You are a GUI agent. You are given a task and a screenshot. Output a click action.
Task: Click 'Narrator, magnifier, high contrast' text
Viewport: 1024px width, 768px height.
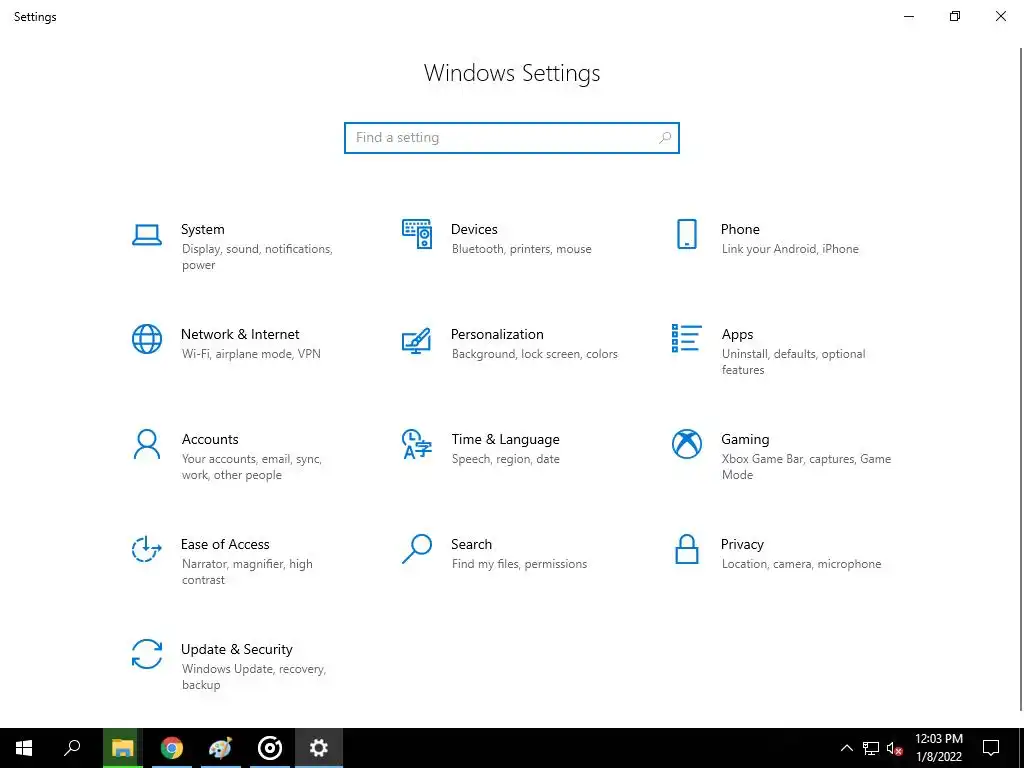pyautogui.click(x=247, y=571)
